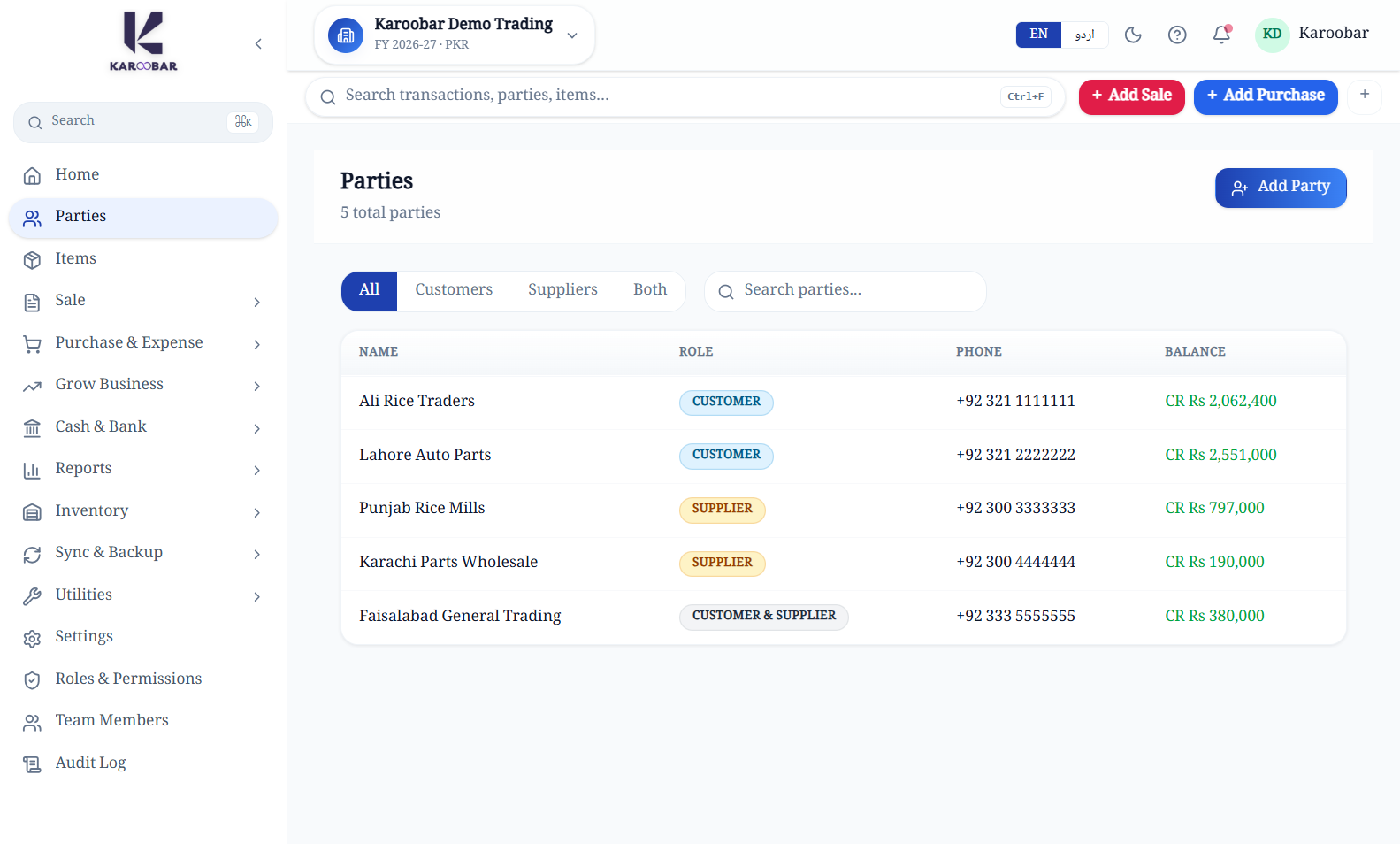Open the Karoobar Demo Trading company dropdown
This screenshot has width=1400, height=844.
click(455, 35)
